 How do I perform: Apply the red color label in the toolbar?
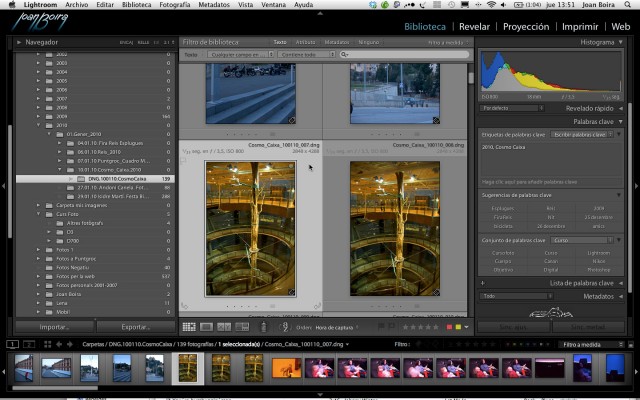click(x=449, y=327)
